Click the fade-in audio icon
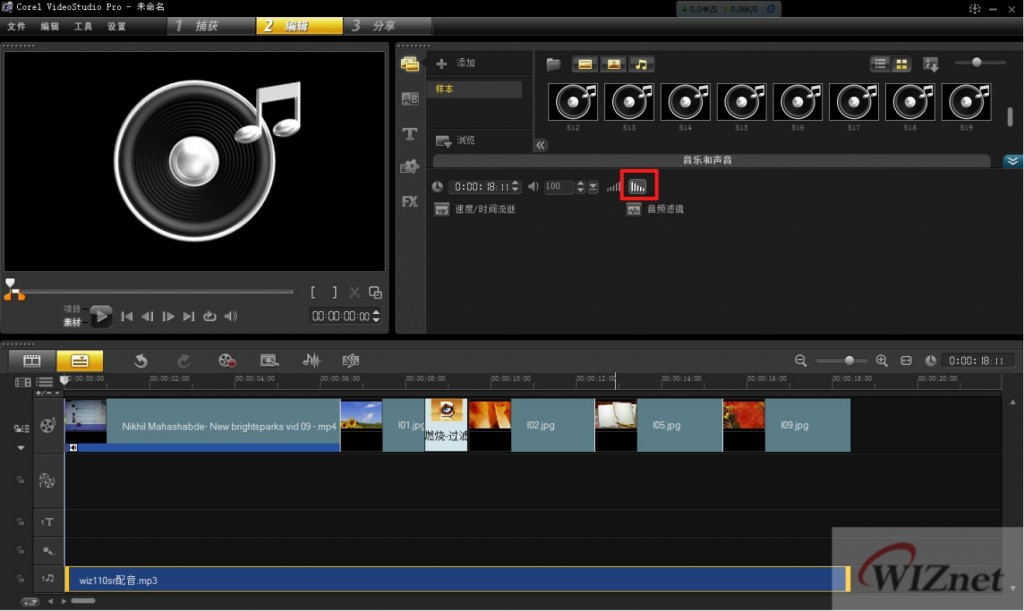 pos(613,187)
